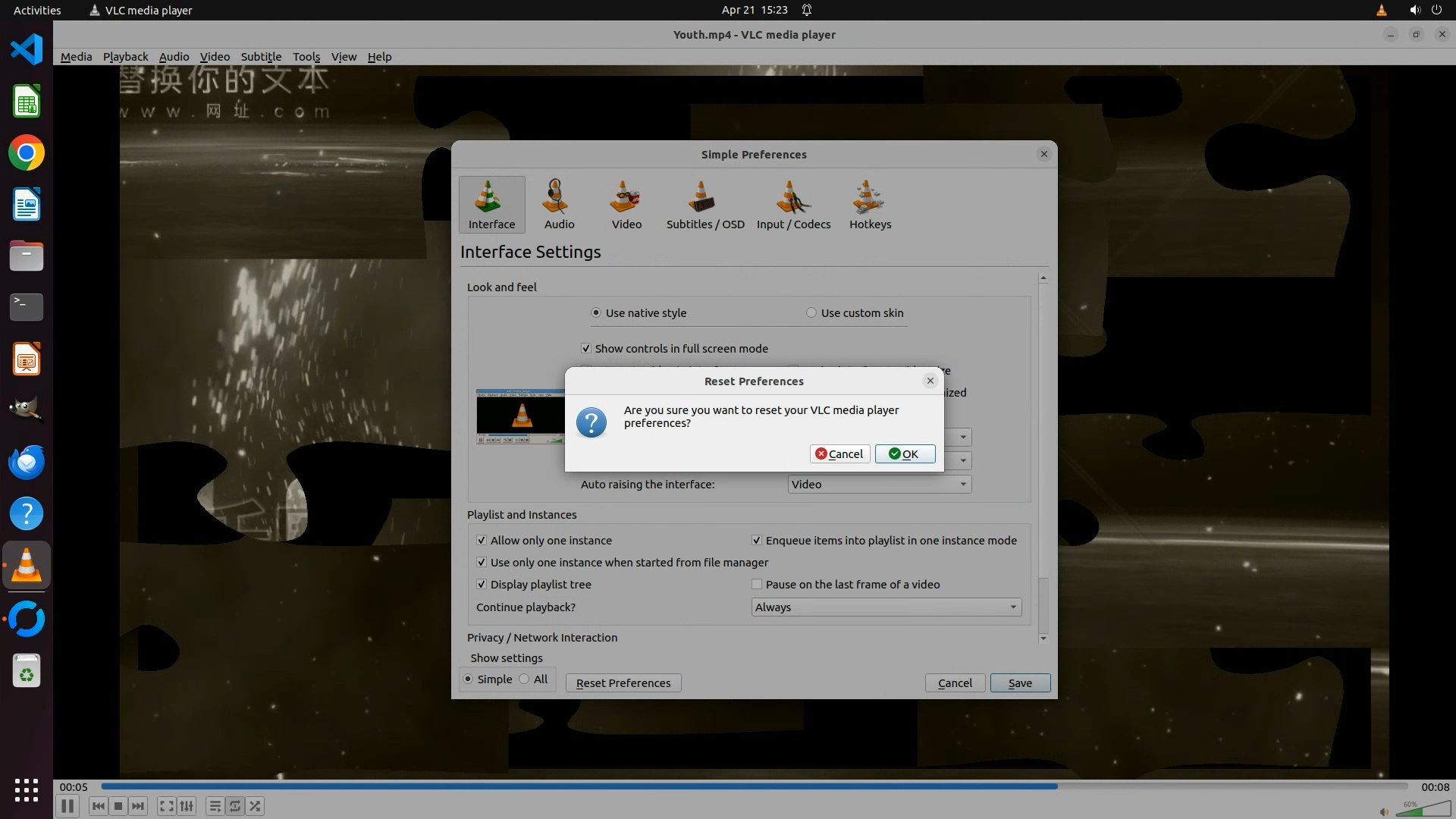The height and width of the screenshot is (819, 1456).
Task: Open the Tools menu
Action: (x=306, y=57)
